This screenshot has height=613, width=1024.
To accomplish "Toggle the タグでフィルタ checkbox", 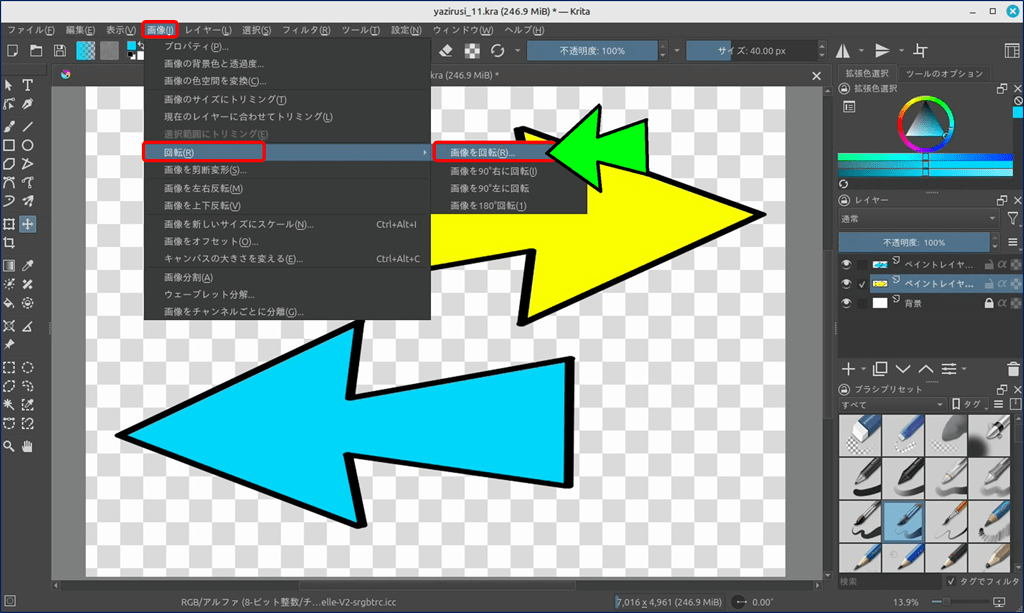I will tap(951, 581).
